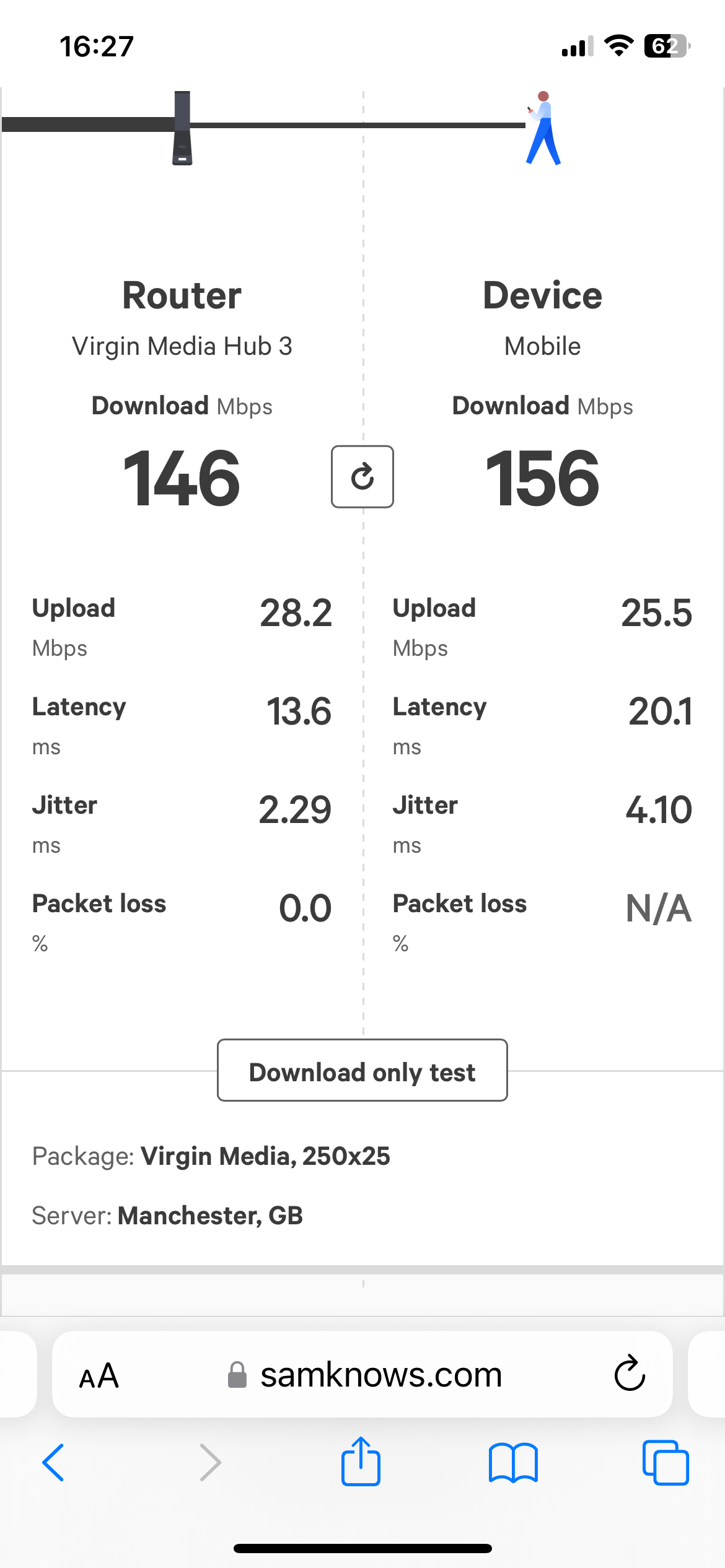Tap the router device illustration
The image size is (725, 1568).
point(182,128)
